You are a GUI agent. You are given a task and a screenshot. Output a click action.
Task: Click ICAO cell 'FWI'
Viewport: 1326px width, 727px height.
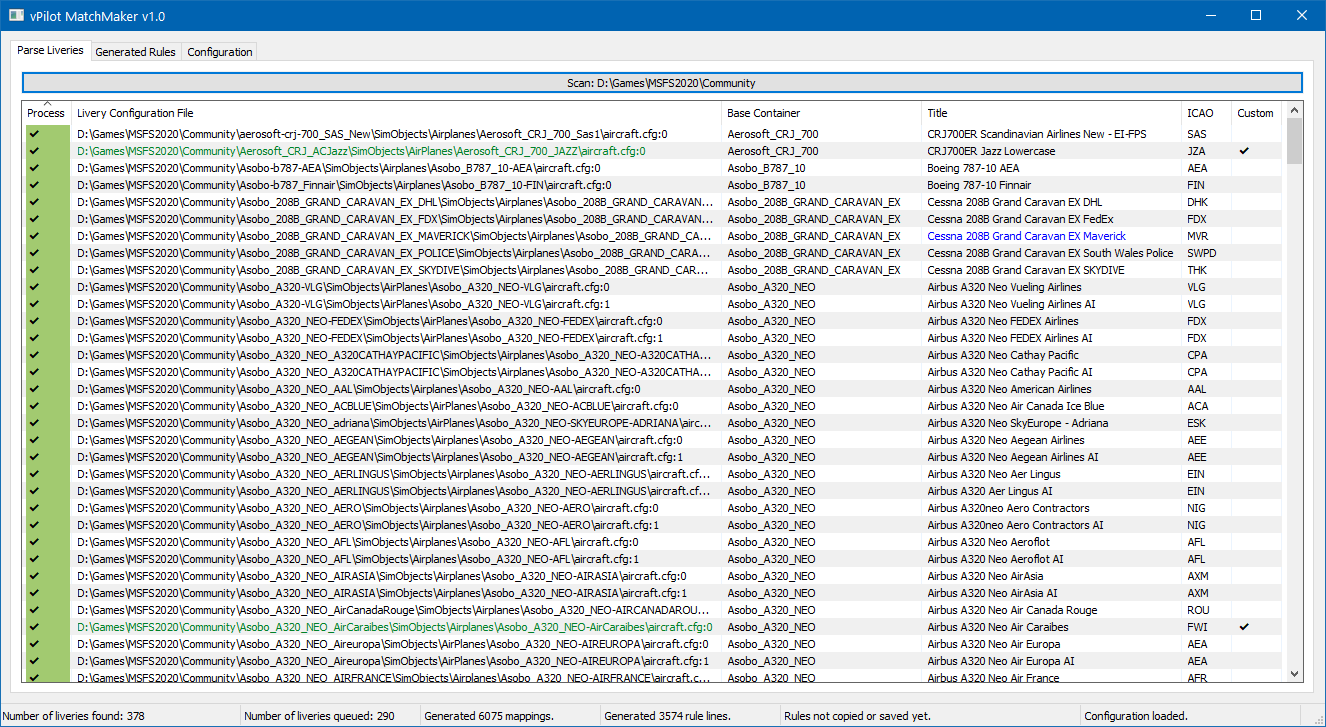pyautogui.click(x=1197, y=627)
